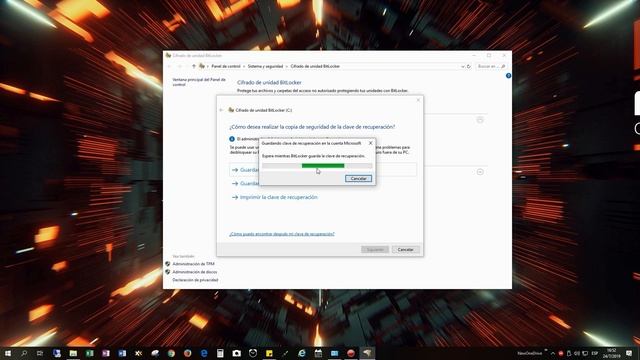
Task: Open the Action Center notifications
Action: 629,353
